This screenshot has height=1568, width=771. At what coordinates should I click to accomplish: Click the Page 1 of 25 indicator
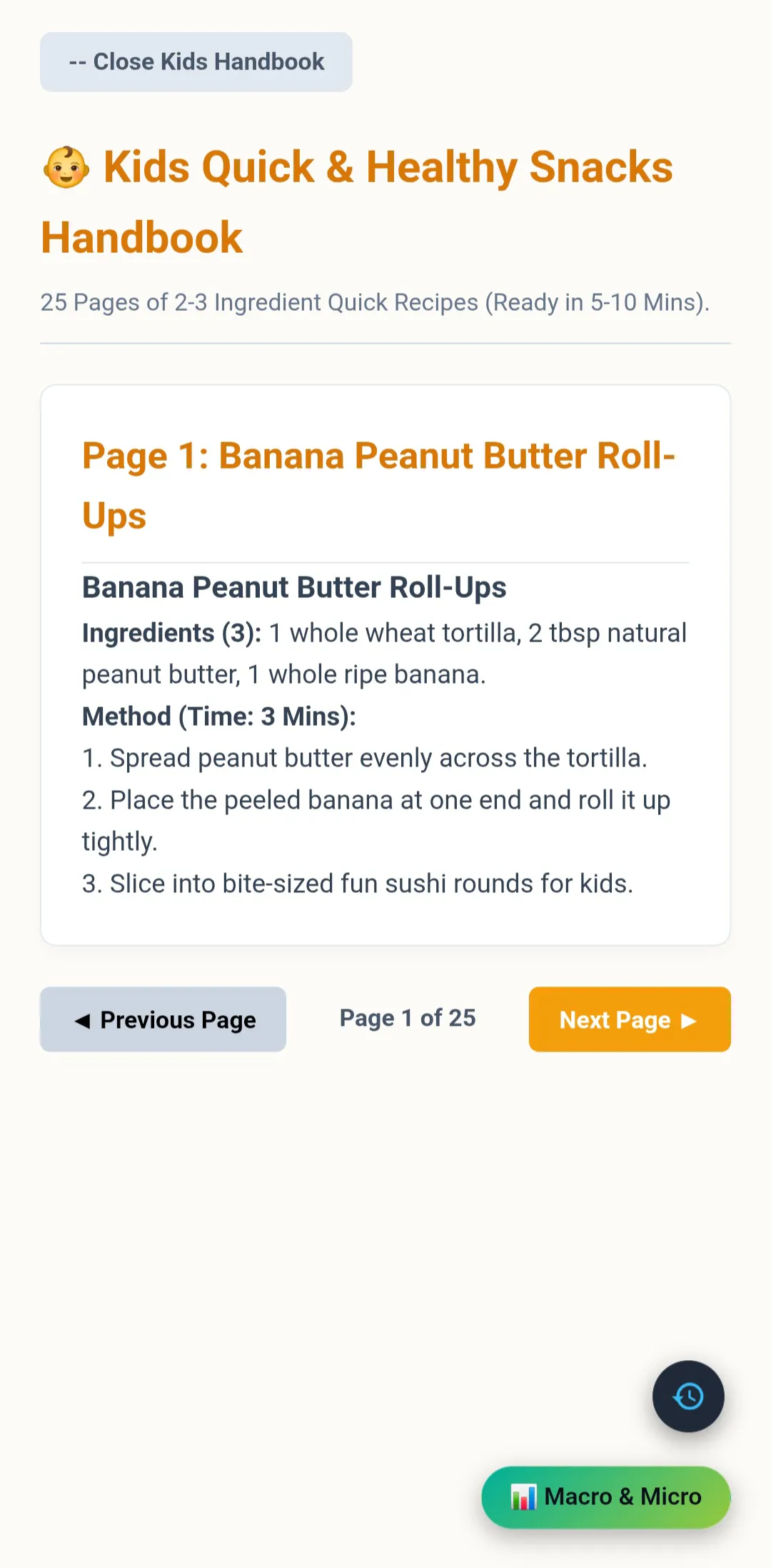tap(408, 1018)
